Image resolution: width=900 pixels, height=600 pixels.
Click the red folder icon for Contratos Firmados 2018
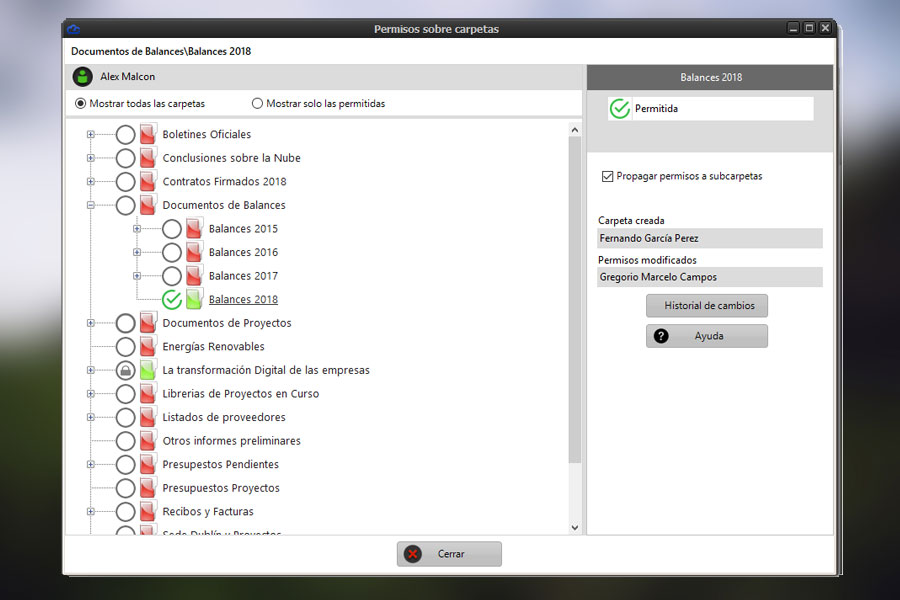(x=148, y=181)
